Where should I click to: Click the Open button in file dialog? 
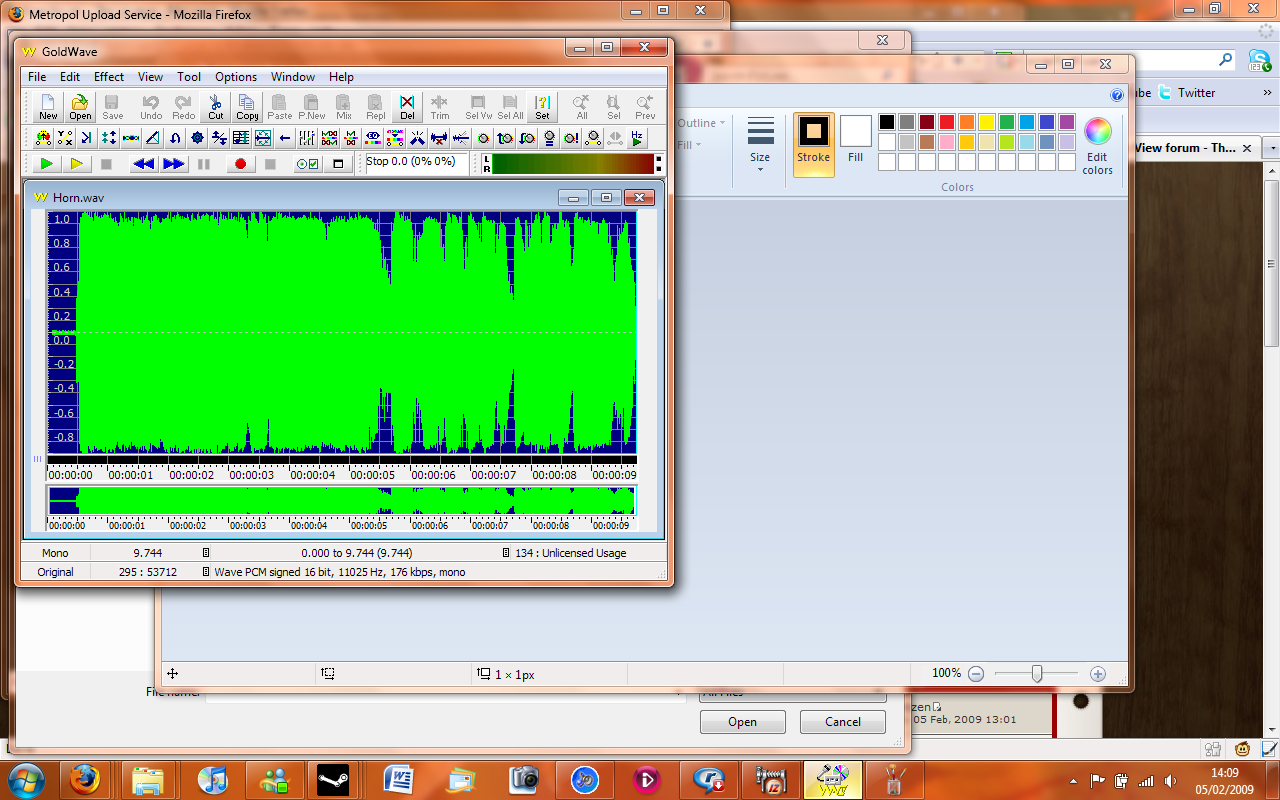[743, 722]
